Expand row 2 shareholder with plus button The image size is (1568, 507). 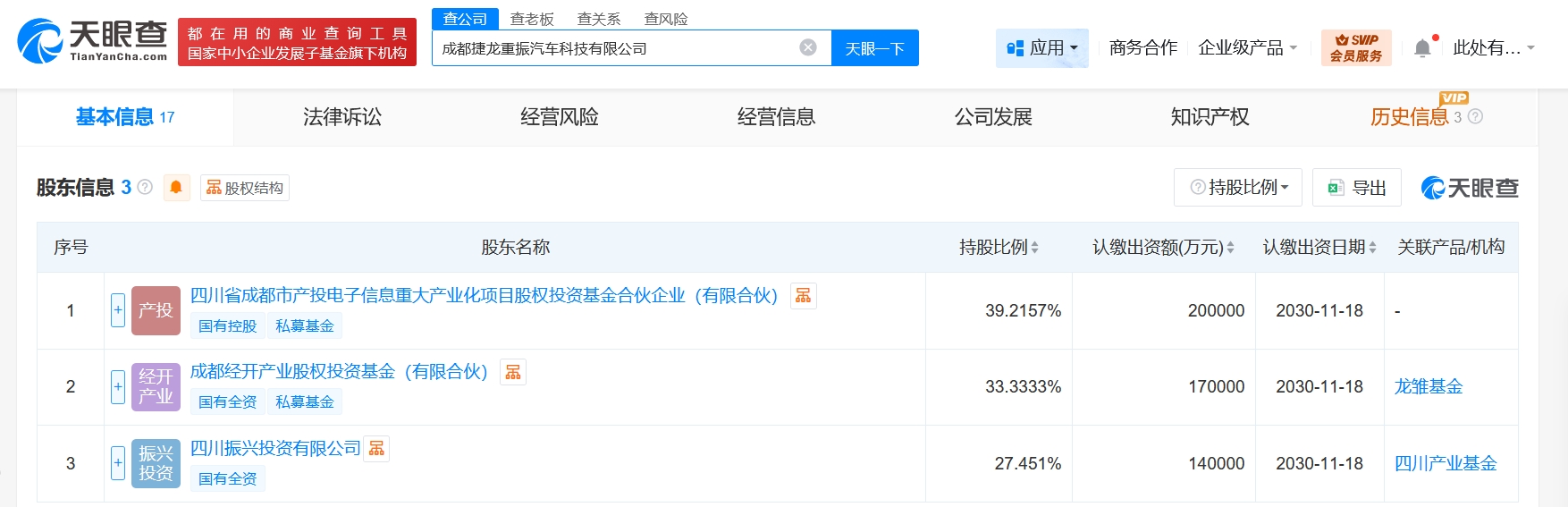point(118,386)
